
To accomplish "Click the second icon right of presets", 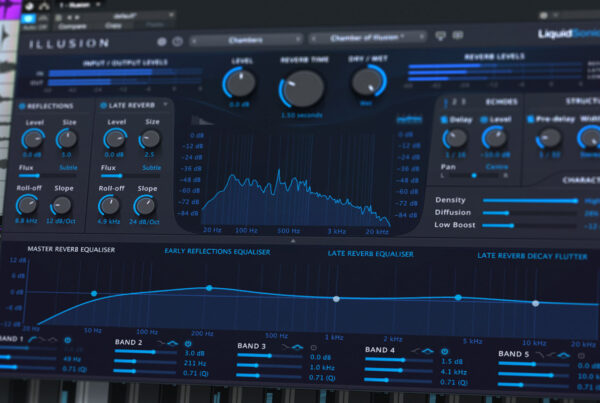I will point(458,35).
